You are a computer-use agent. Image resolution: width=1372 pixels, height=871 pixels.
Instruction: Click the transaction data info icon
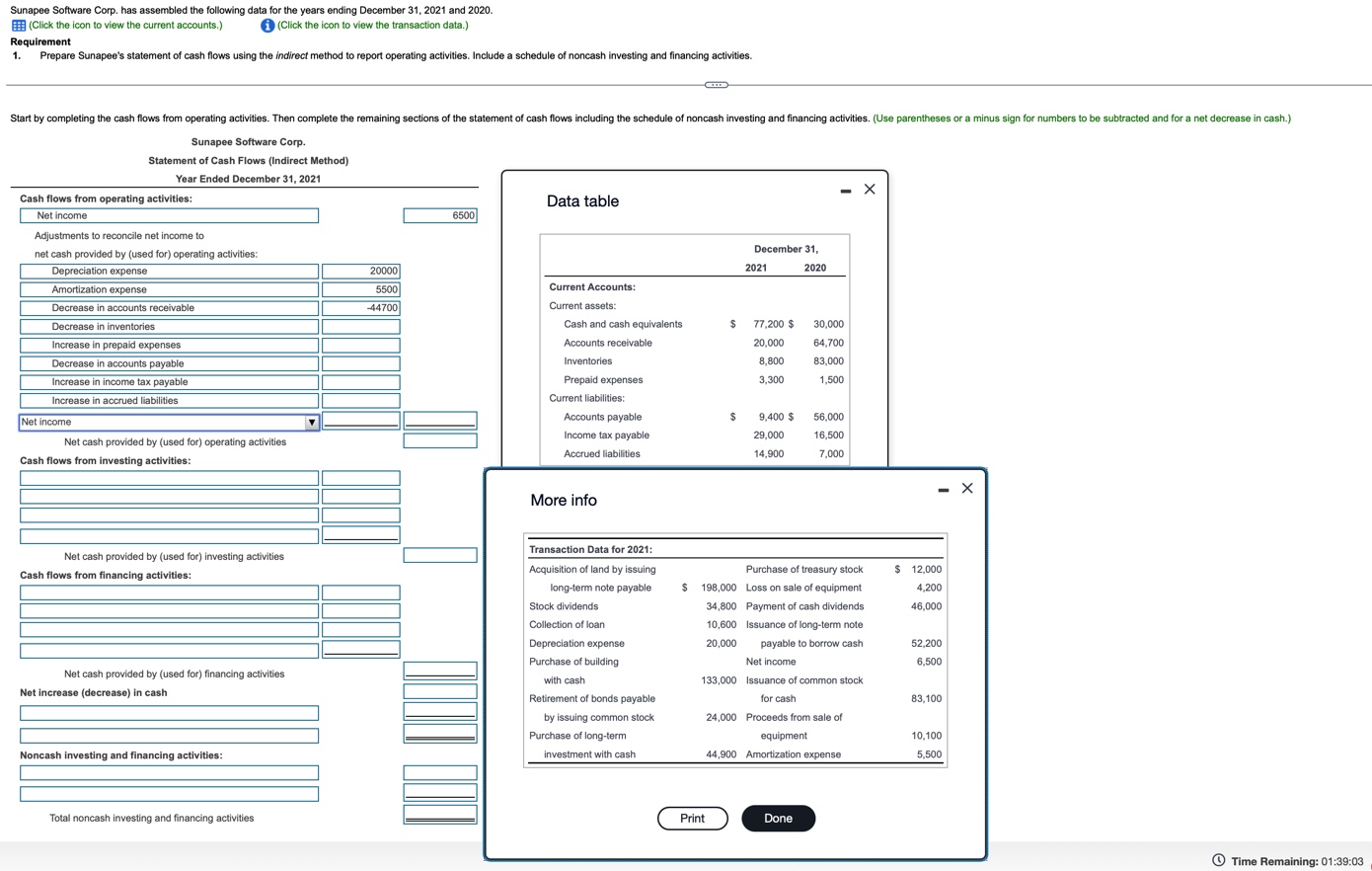pos(267,26)
